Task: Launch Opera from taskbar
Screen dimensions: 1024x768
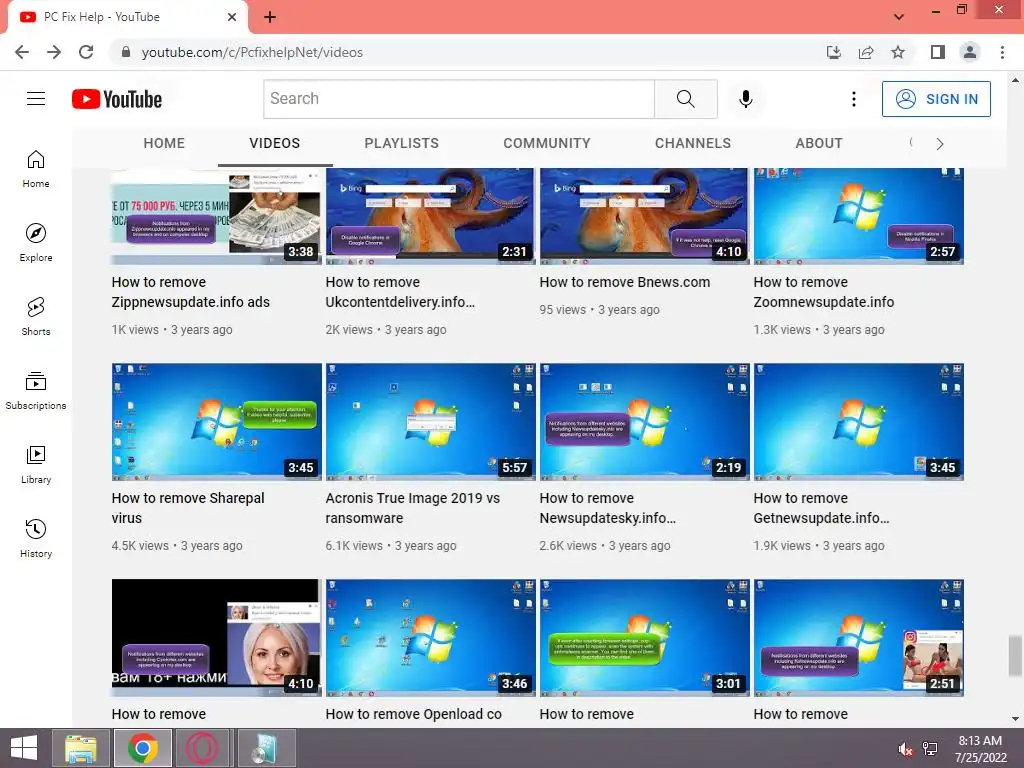Action: [x=203, y=748]
